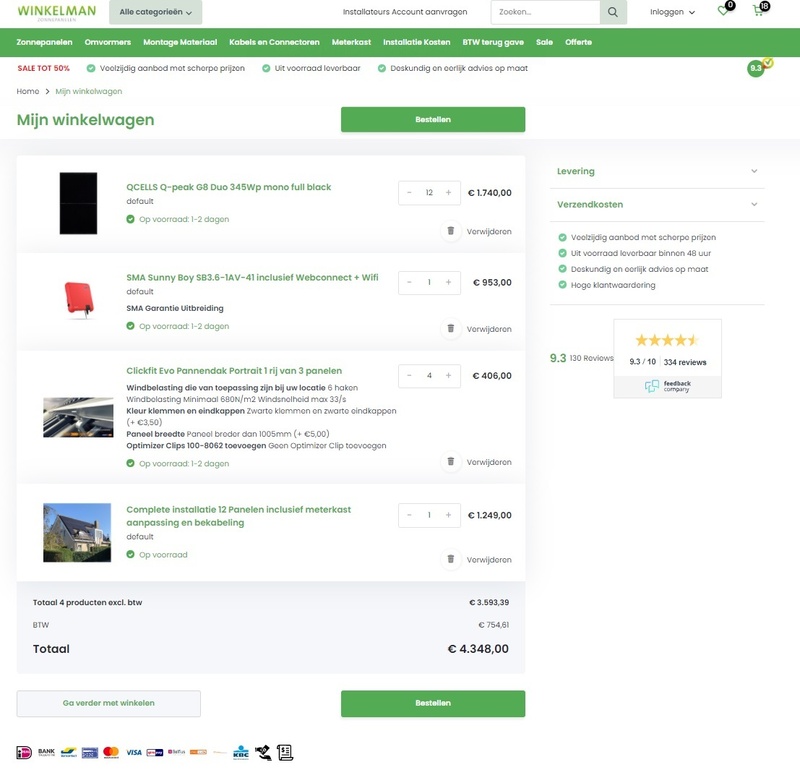This screenshot has height=770, width=800.
Task: Open QCELLS panel product thumbnail
Action: coord(78,203)
